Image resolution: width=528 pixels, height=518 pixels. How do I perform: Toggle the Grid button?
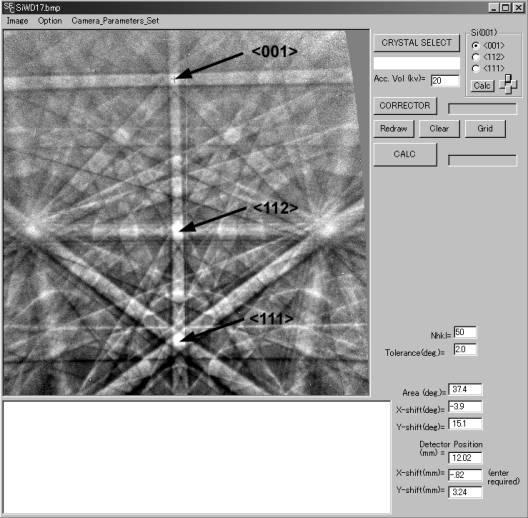[485, 129]
